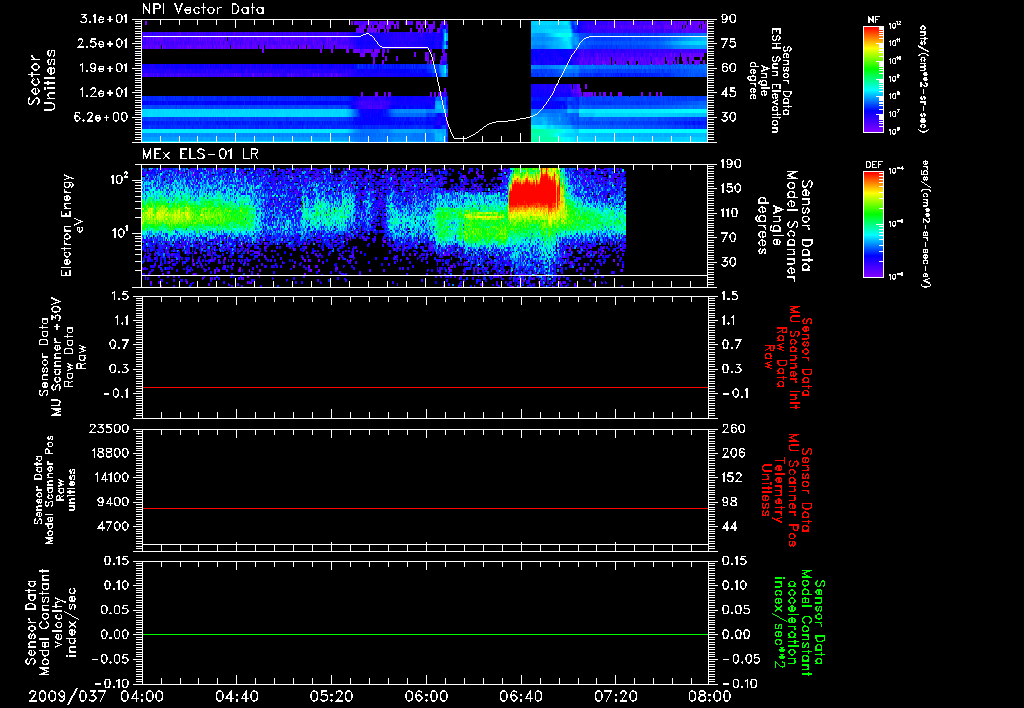Click the '04:00' time axis label

(x=142, y=696)
